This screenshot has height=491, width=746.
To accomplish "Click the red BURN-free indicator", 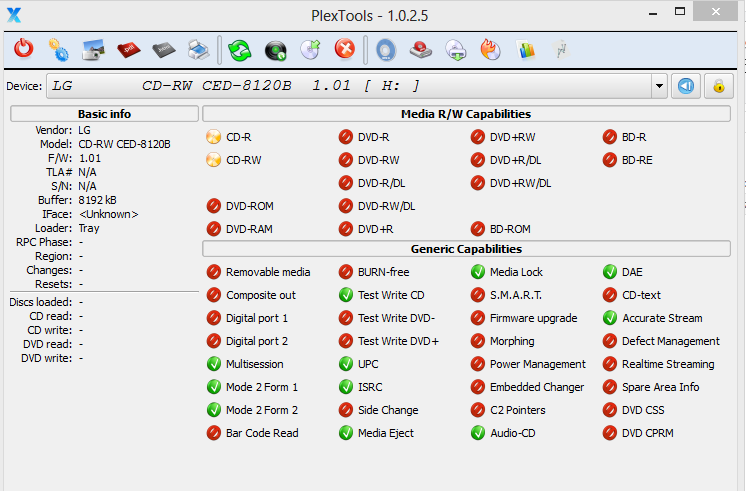I will pos(346,272).
